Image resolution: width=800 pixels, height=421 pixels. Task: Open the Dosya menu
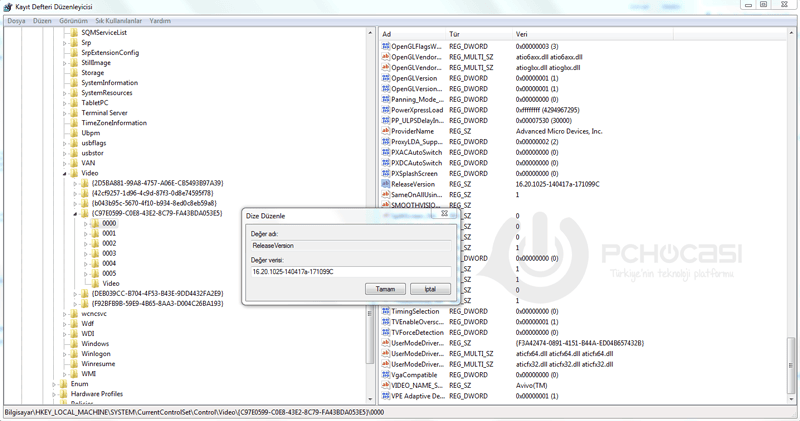[16, 20]
